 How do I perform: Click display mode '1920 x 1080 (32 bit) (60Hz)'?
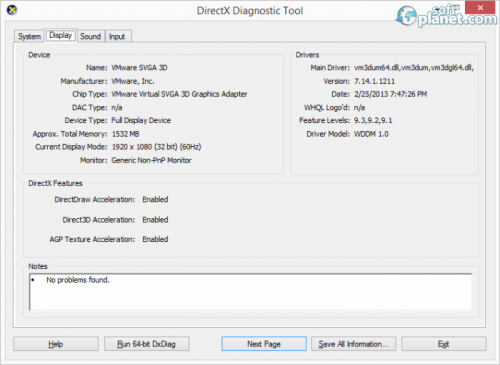pyautogui.click(x=156, y=147)
